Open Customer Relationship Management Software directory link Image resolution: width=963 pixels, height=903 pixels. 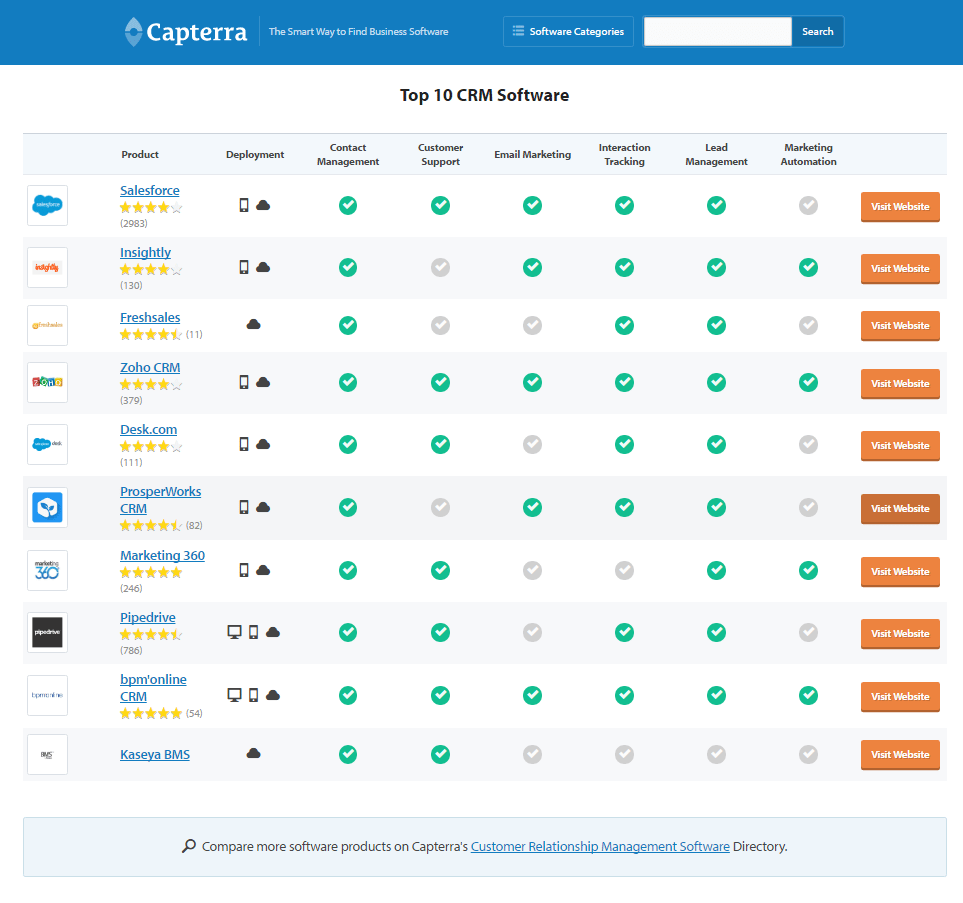[x=600, y=846]
